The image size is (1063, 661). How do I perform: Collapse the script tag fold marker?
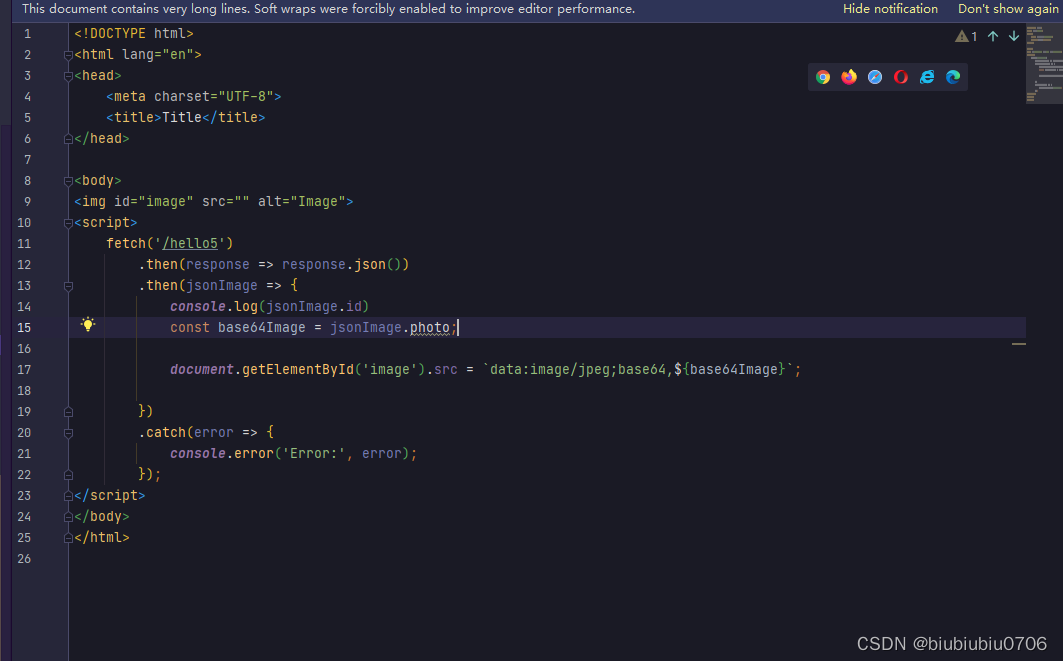(68, 224)
